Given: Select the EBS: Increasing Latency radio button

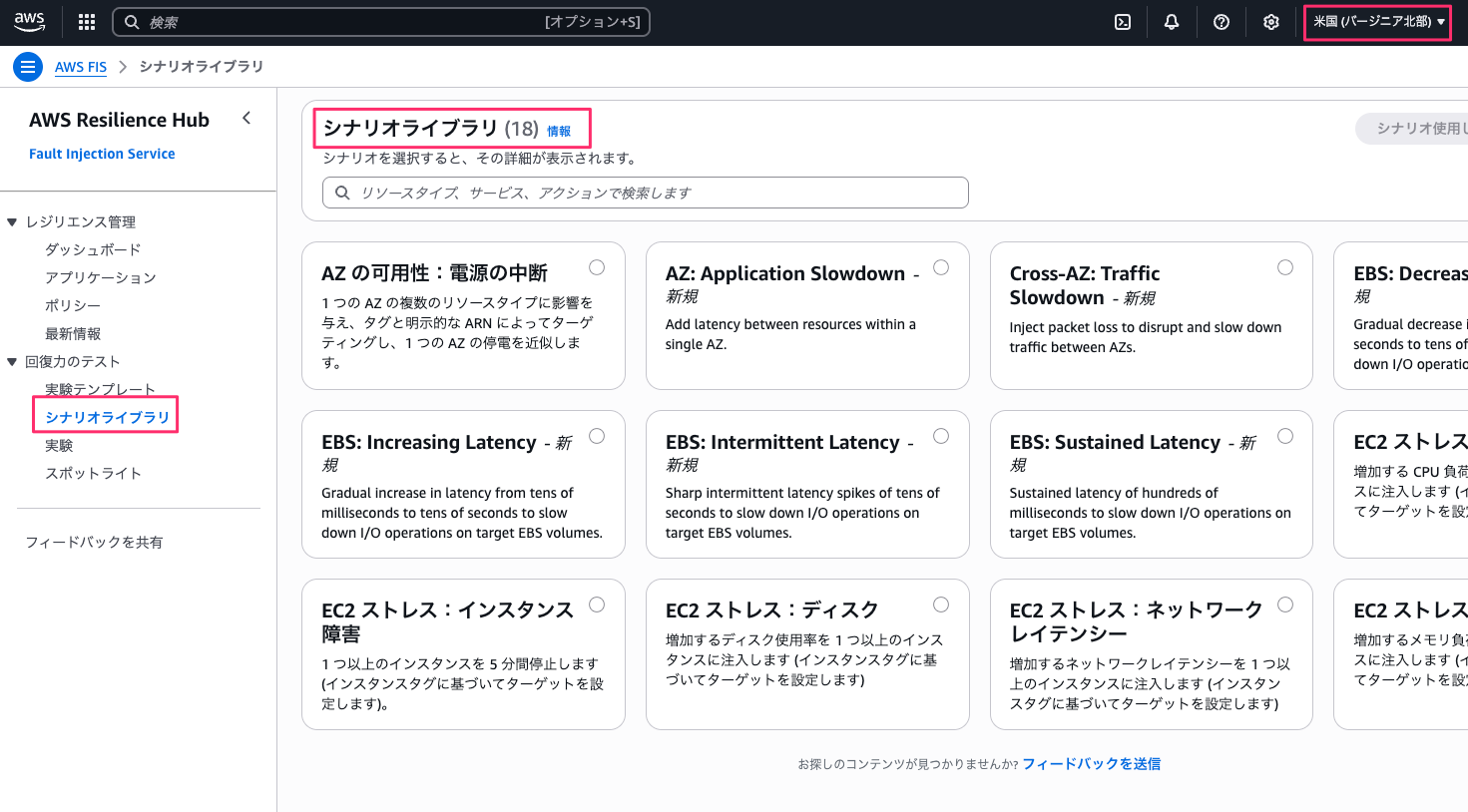Looking at the screenshot, I should pos(597,436).
